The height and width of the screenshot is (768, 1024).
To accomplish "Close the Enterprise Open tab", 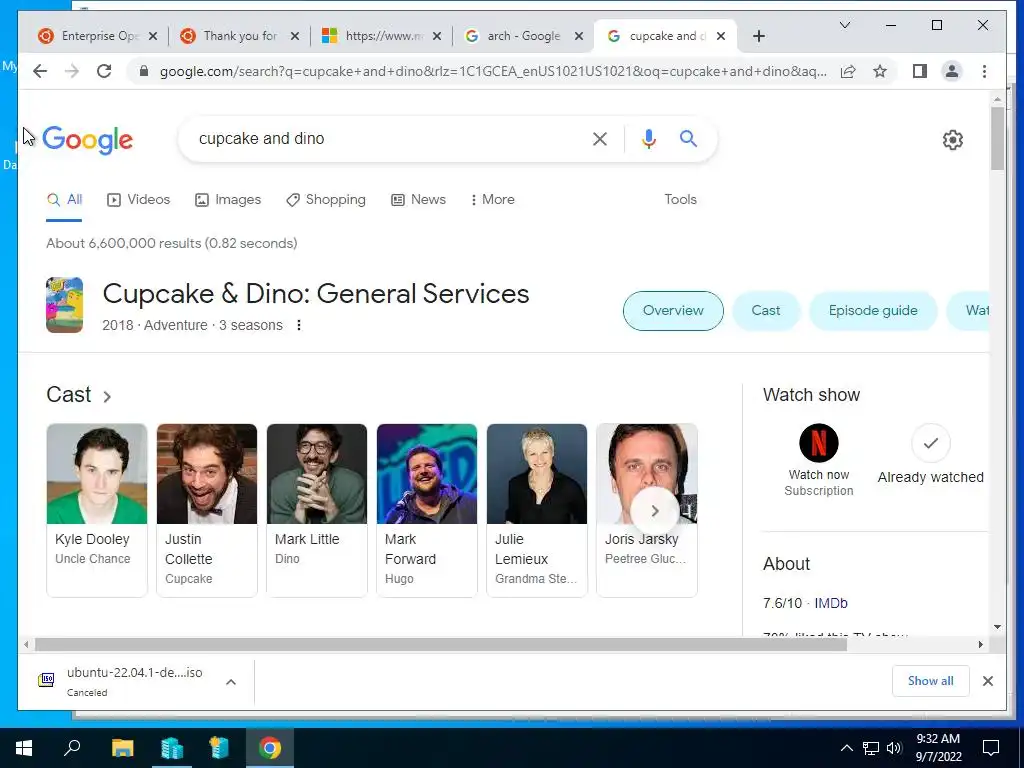I will pos(153,36).
